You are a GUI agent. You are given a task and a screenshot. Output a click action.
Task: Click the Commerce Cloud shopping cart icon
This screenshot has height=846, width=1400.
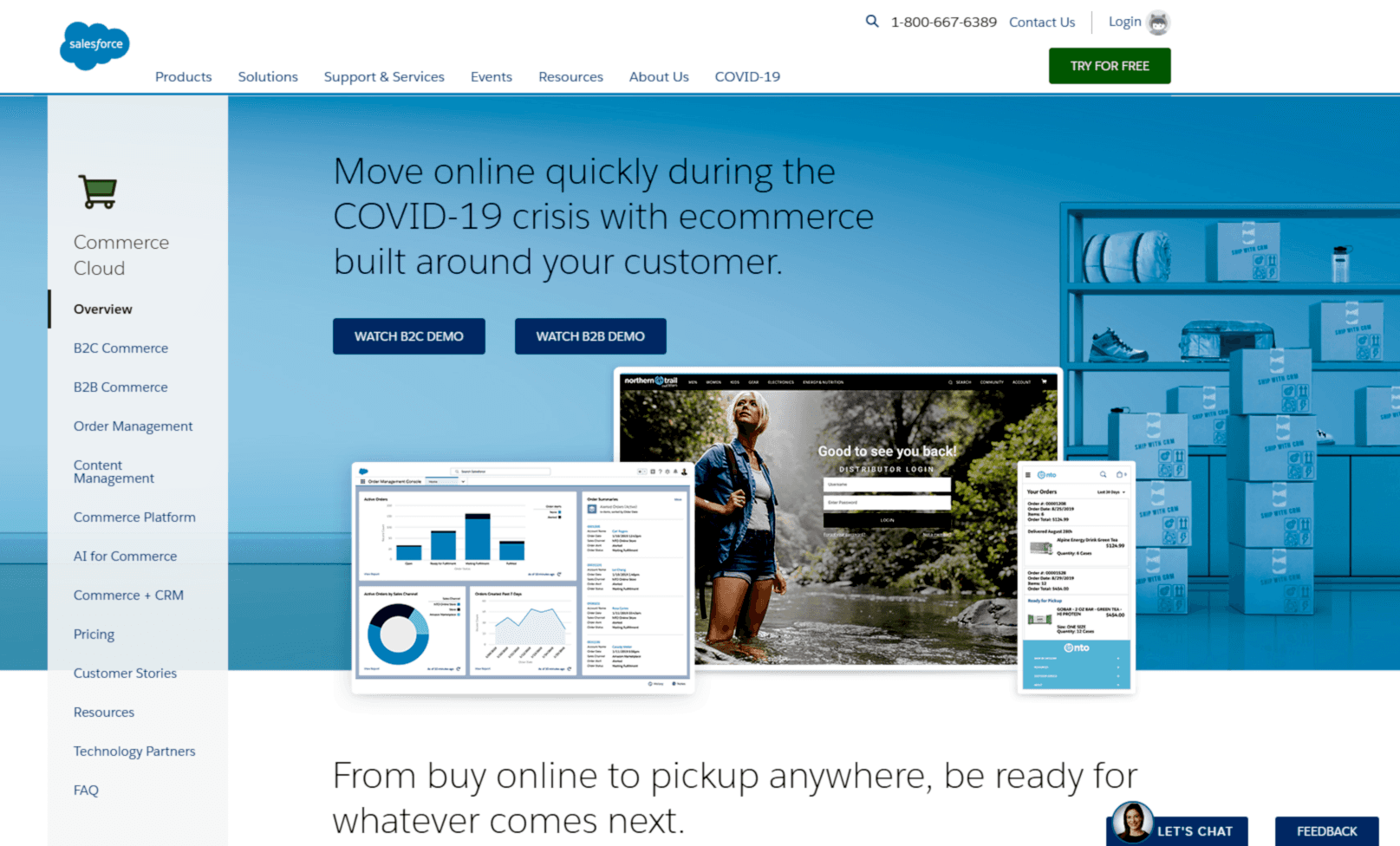tap(98, 192)
